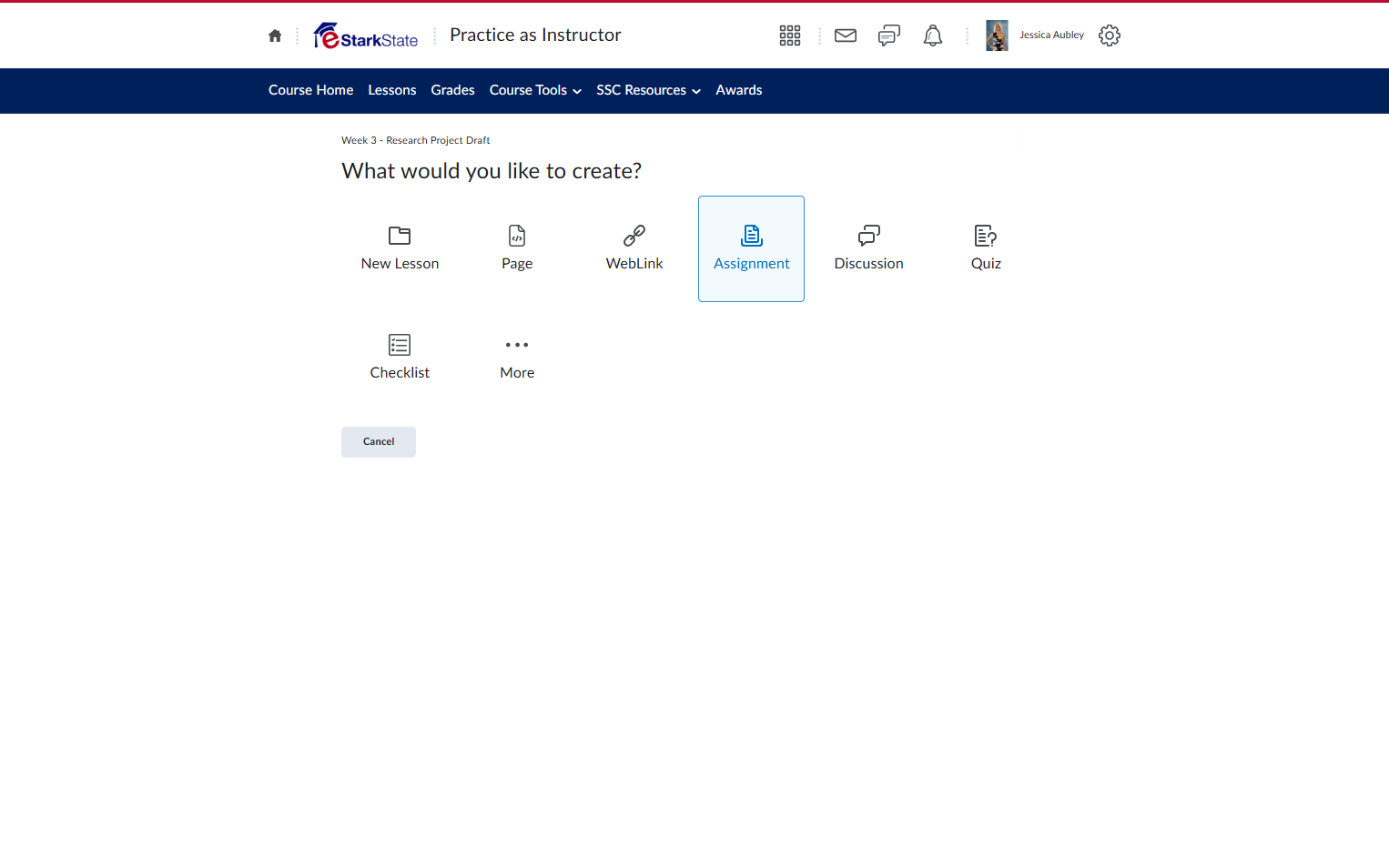Go to My Home via house icon

point(275,35)
